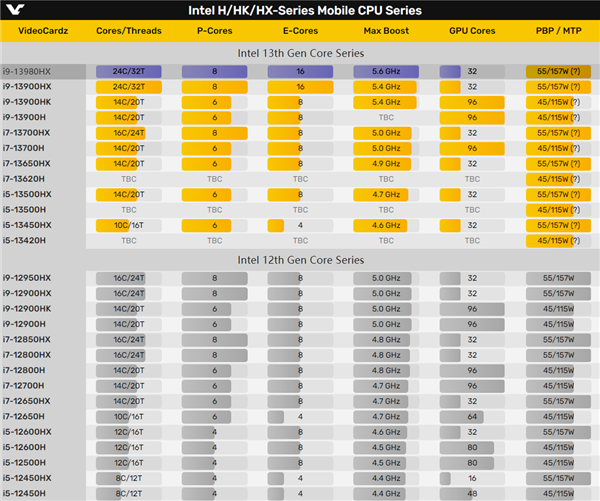Viewport: 600px width, 501px height.
Task: Click the GPU Cores 80 cell of i5-12600H
Action: click(x=472, y=447)
